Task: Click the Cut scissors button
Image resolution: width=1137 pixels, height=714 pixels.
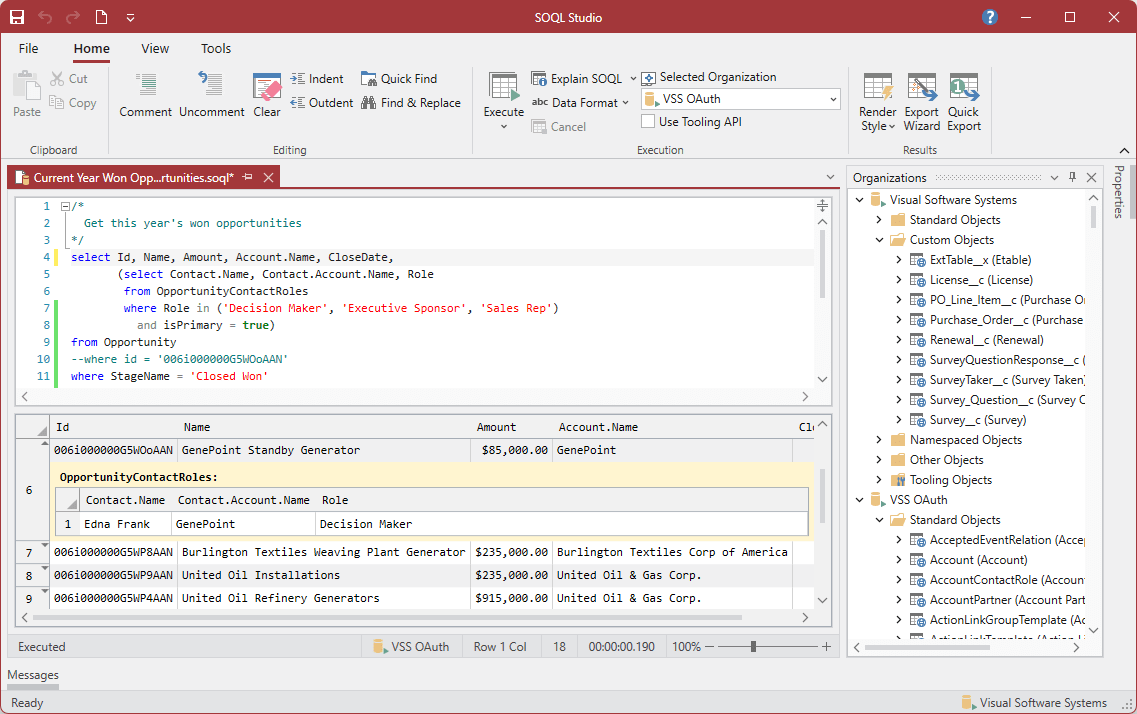Action: (69, 79)
